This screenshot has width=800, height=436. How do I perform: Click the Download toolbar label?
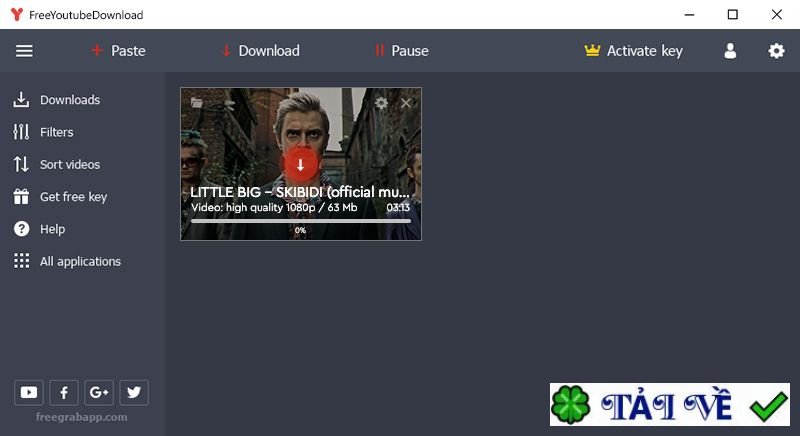pos(269,51)
